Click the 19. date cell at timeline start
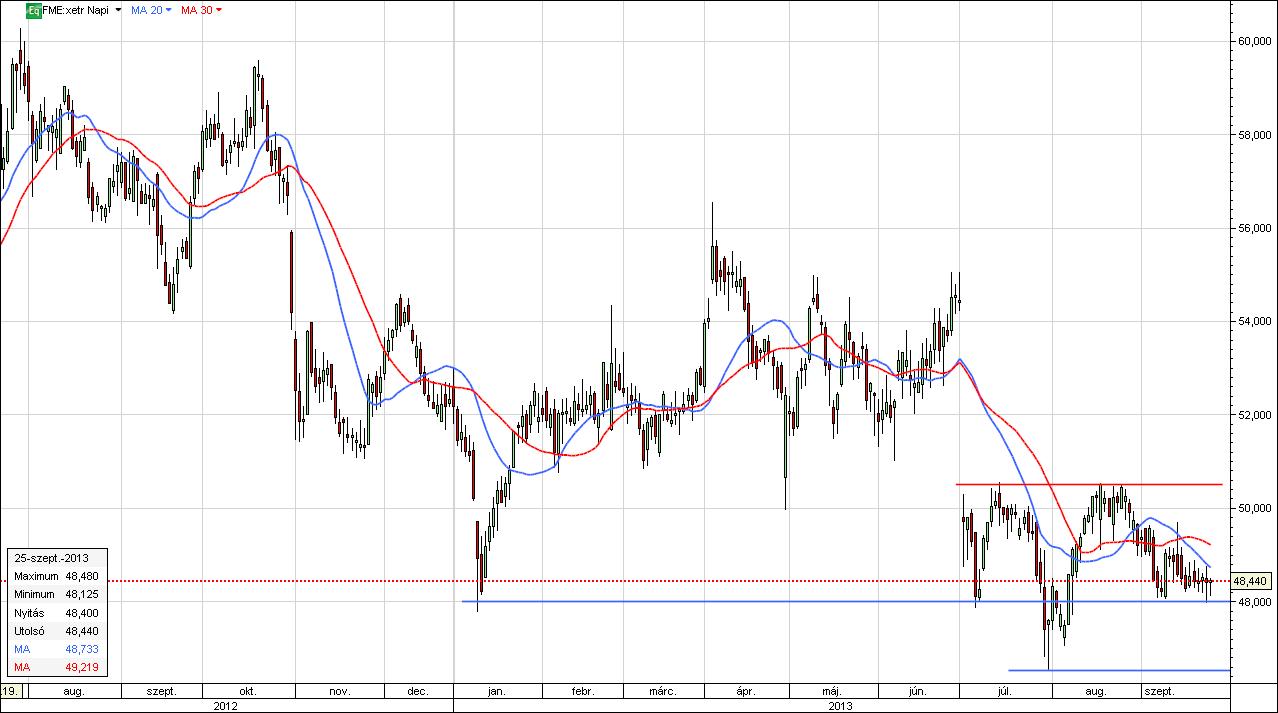The image size is (1278, 713). [x=11, y=691]
